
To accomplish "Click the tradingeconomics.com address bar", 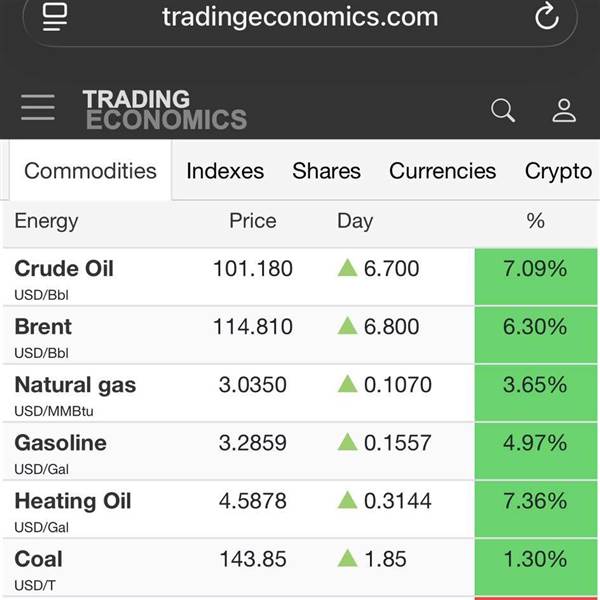I will pyautogui.click(x=300, y=17).
